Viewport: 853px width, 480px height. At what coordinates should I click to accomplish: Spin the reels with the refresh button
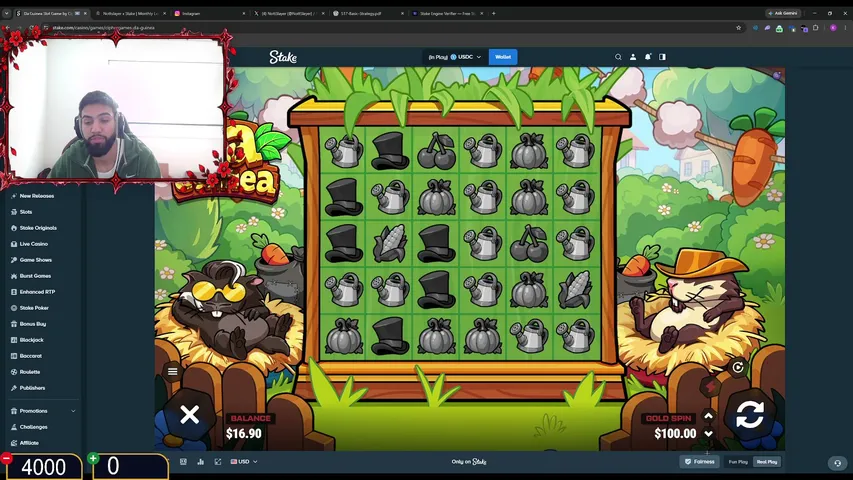pos(750,415)
